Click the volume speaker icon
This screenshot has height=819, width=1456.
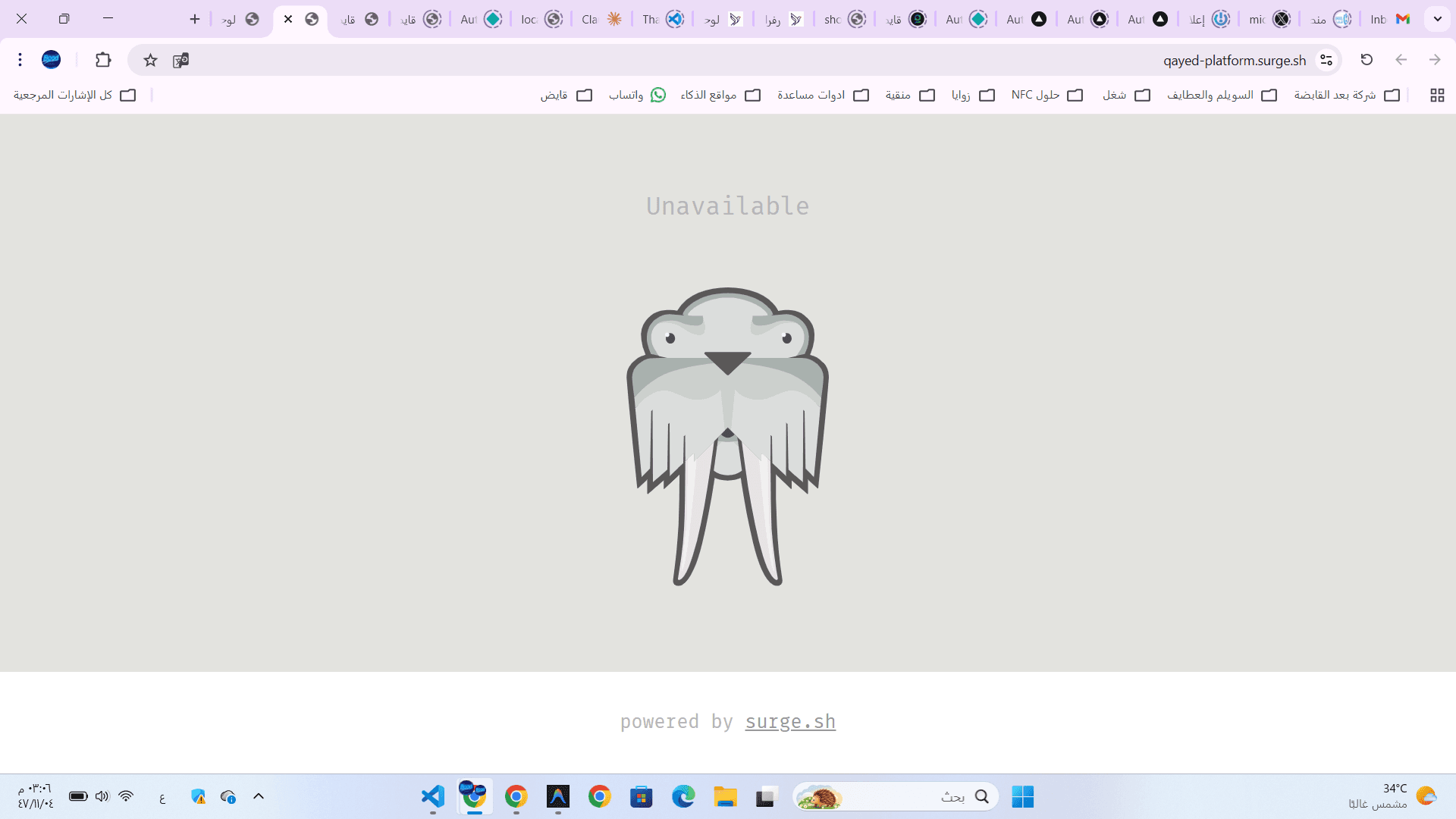click(102, 796)
